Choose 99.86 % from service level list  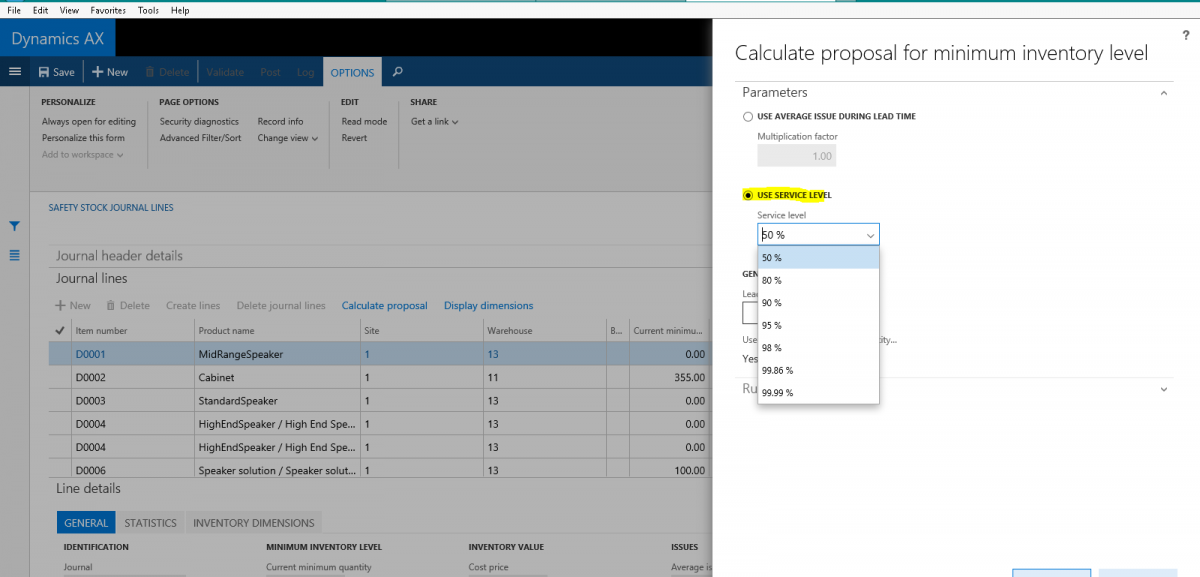click(818, 370)
